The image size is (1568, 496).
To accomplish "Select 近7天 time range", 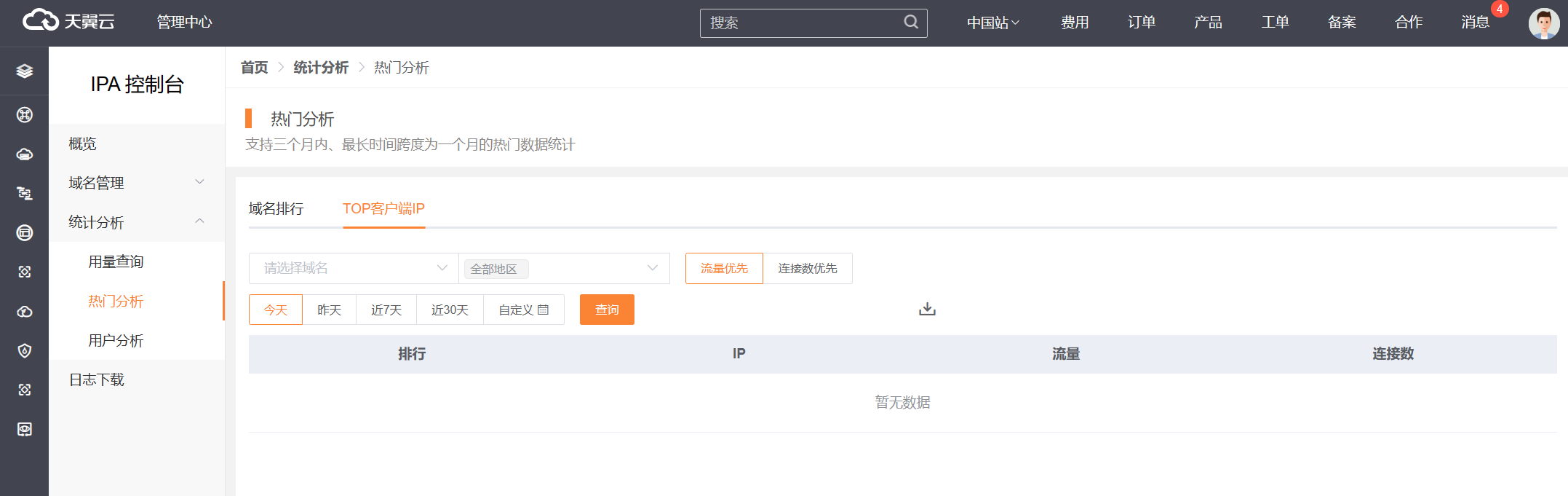I will coord(386,310).
